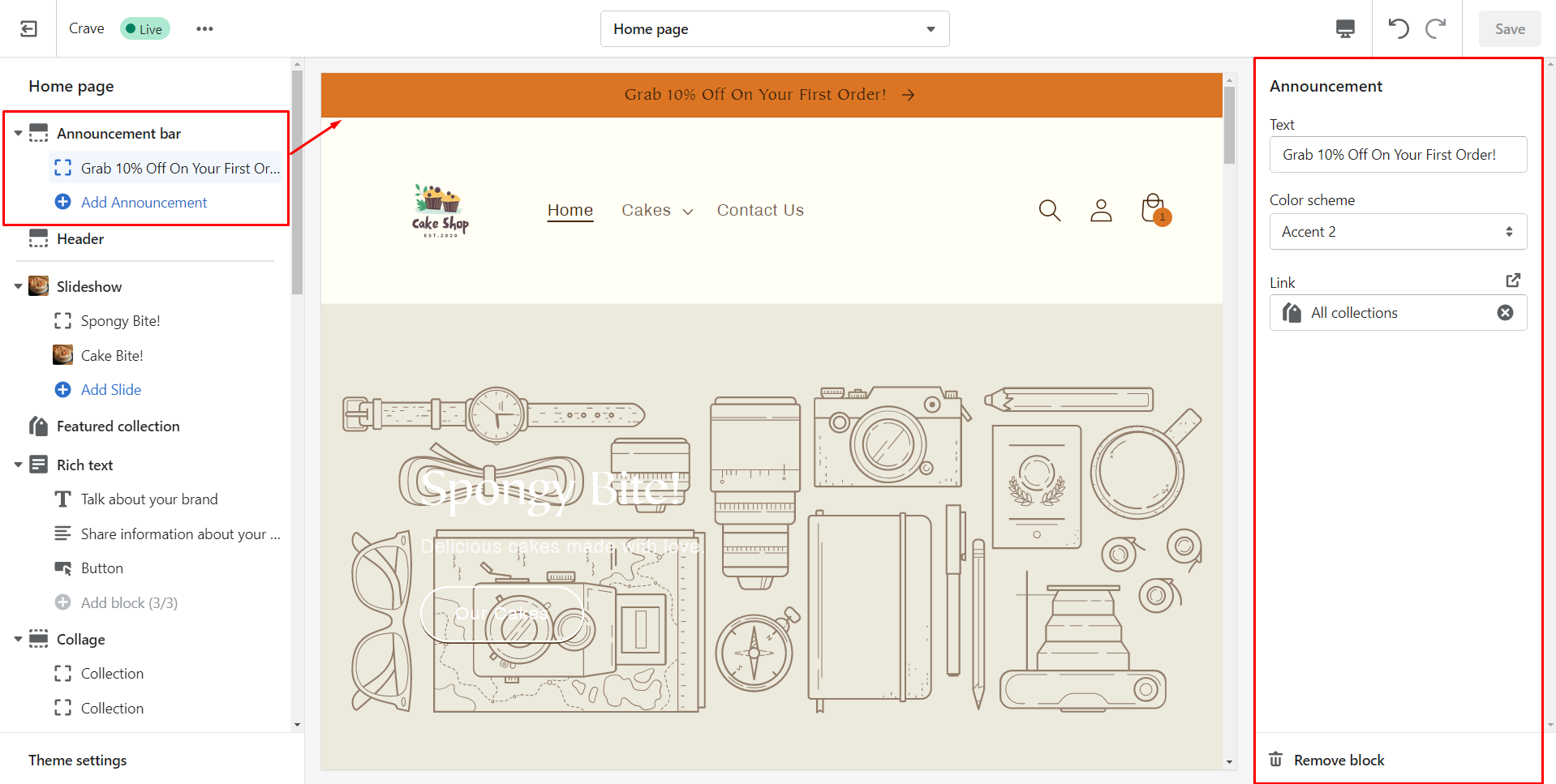Click the Rich text section icon
The height and width of the screenshot is (784, 1556).
pos(38,465)
